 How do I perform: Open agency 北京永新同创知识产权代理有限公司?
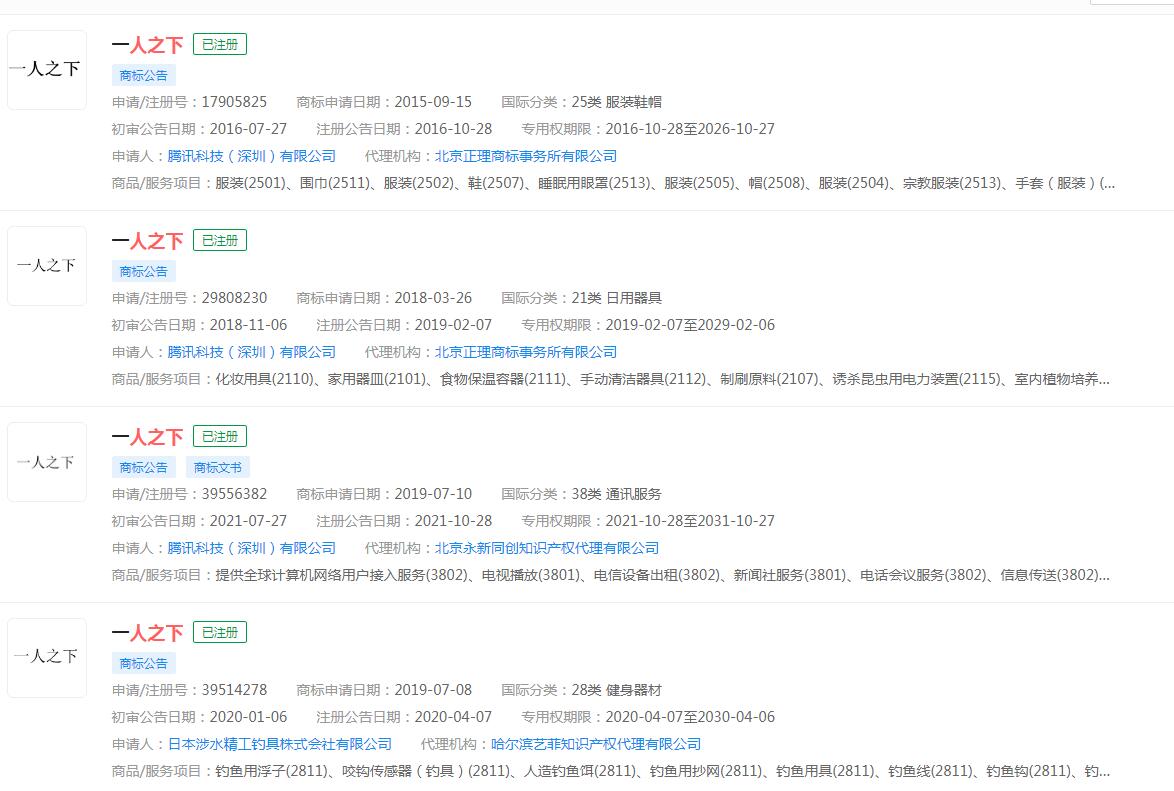547,548
